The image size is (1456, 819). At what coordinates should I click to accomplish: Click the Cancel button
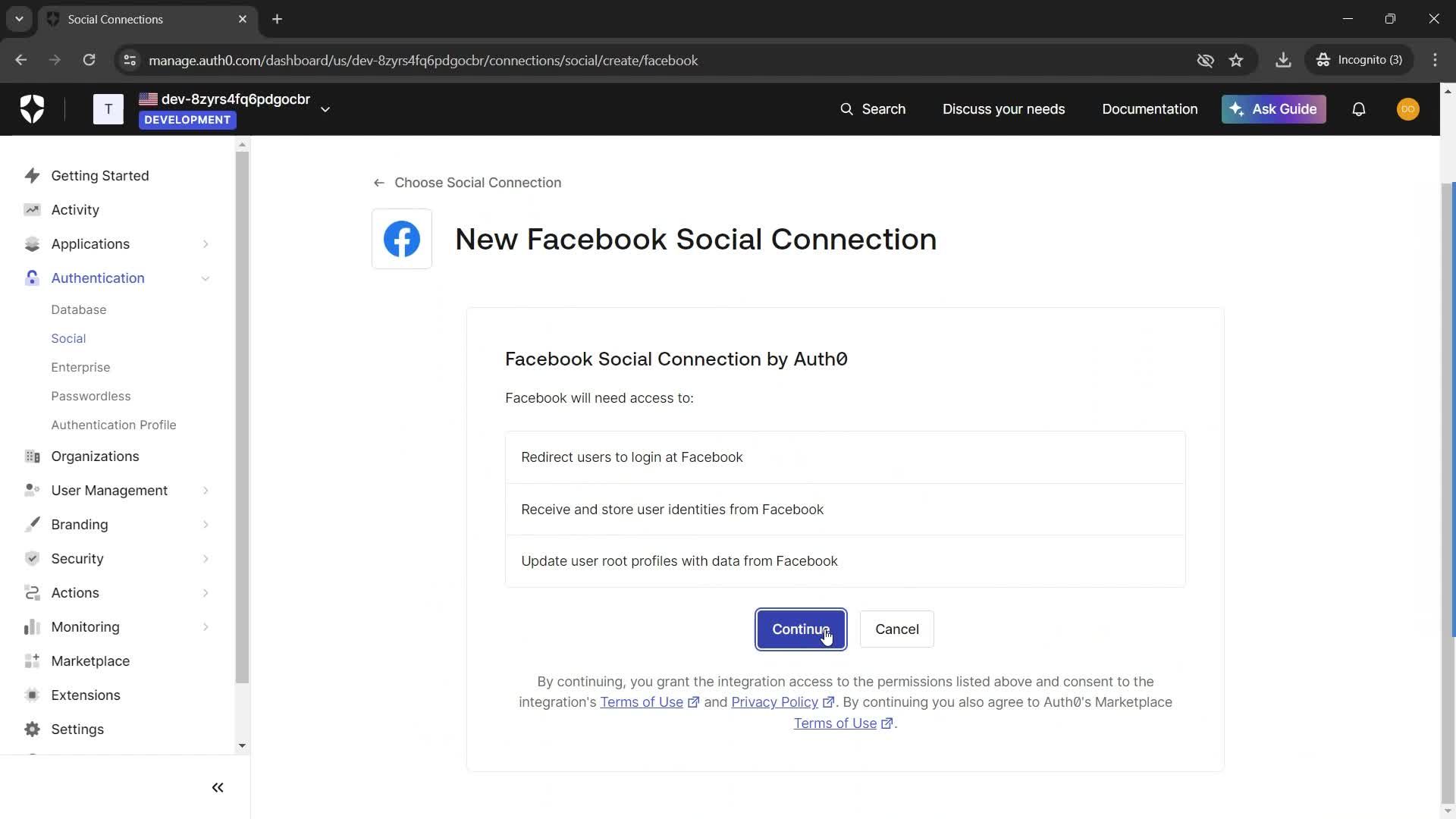[x=896, y=629]
